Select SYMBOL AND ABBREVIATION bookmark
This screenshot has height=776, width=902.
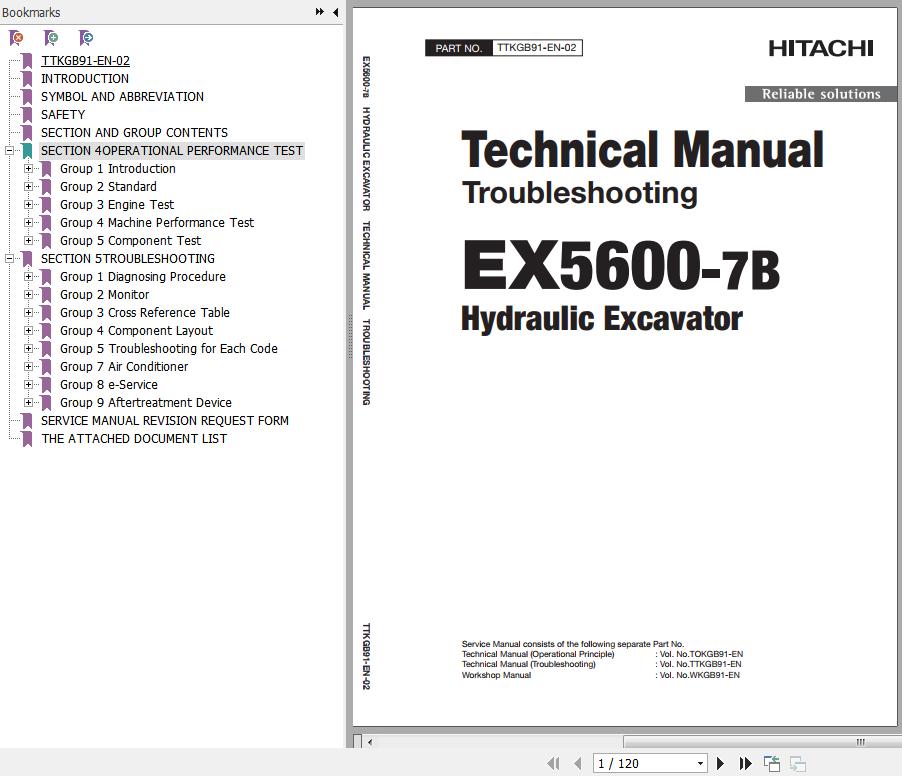click(122, 97)
